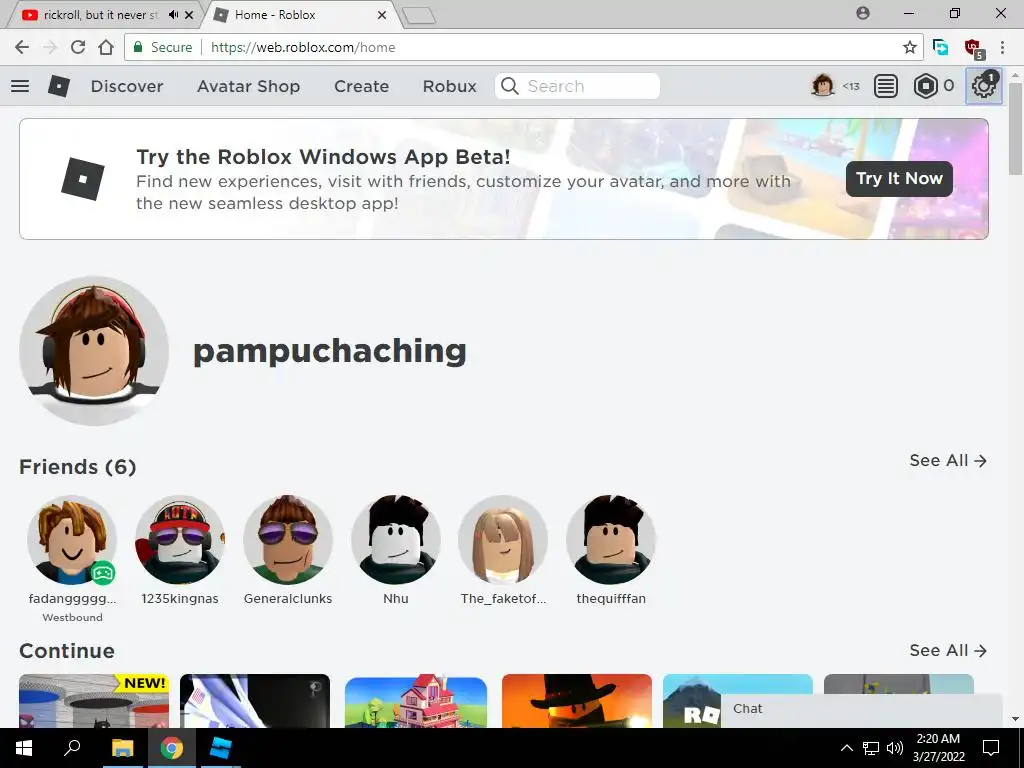
Task: Click the Westbound game label
Action: pos(72,617)
